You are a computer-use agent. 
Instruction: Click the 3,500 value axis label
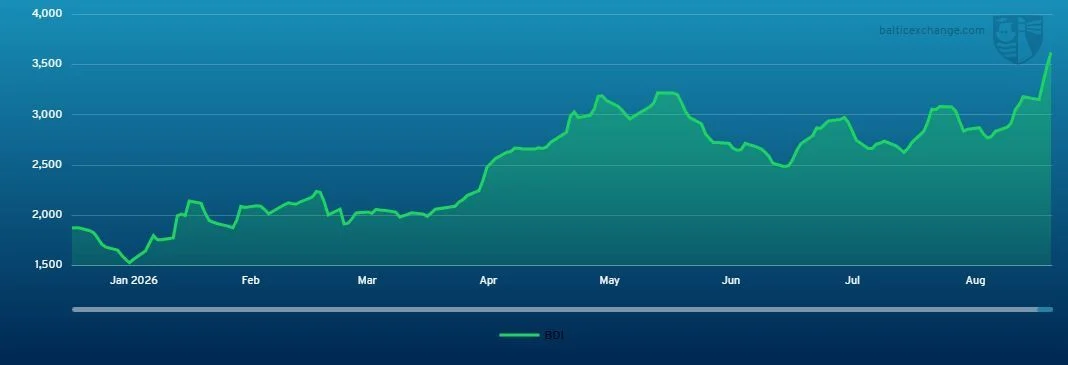pos(47,64)
